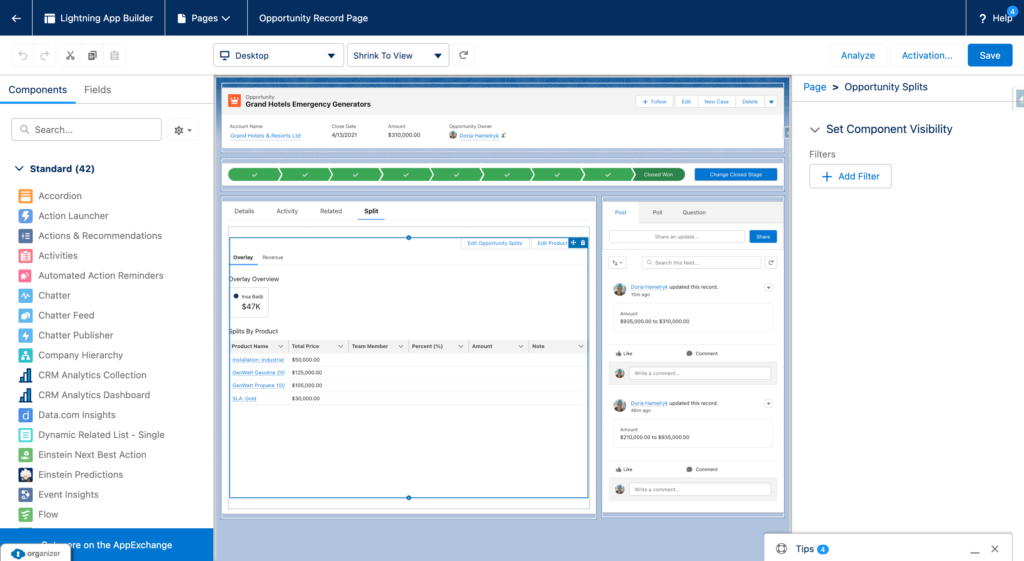Click the copy icon in toolbar

point(92,56)
